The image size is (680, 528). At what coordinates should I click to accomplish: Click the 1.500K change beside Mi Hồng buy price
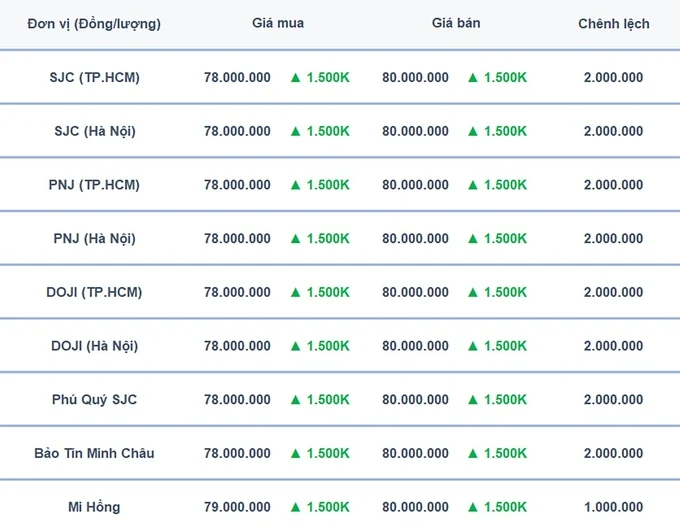[328, 507]
